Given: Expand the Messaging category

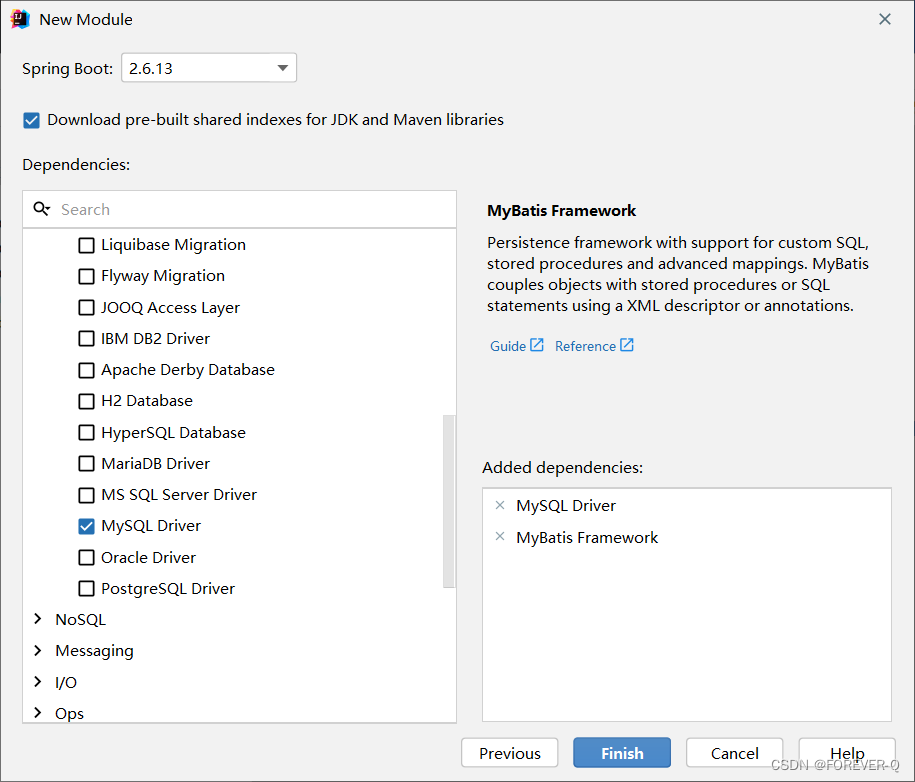Looking at the screenshot, I should coord(38,650).
